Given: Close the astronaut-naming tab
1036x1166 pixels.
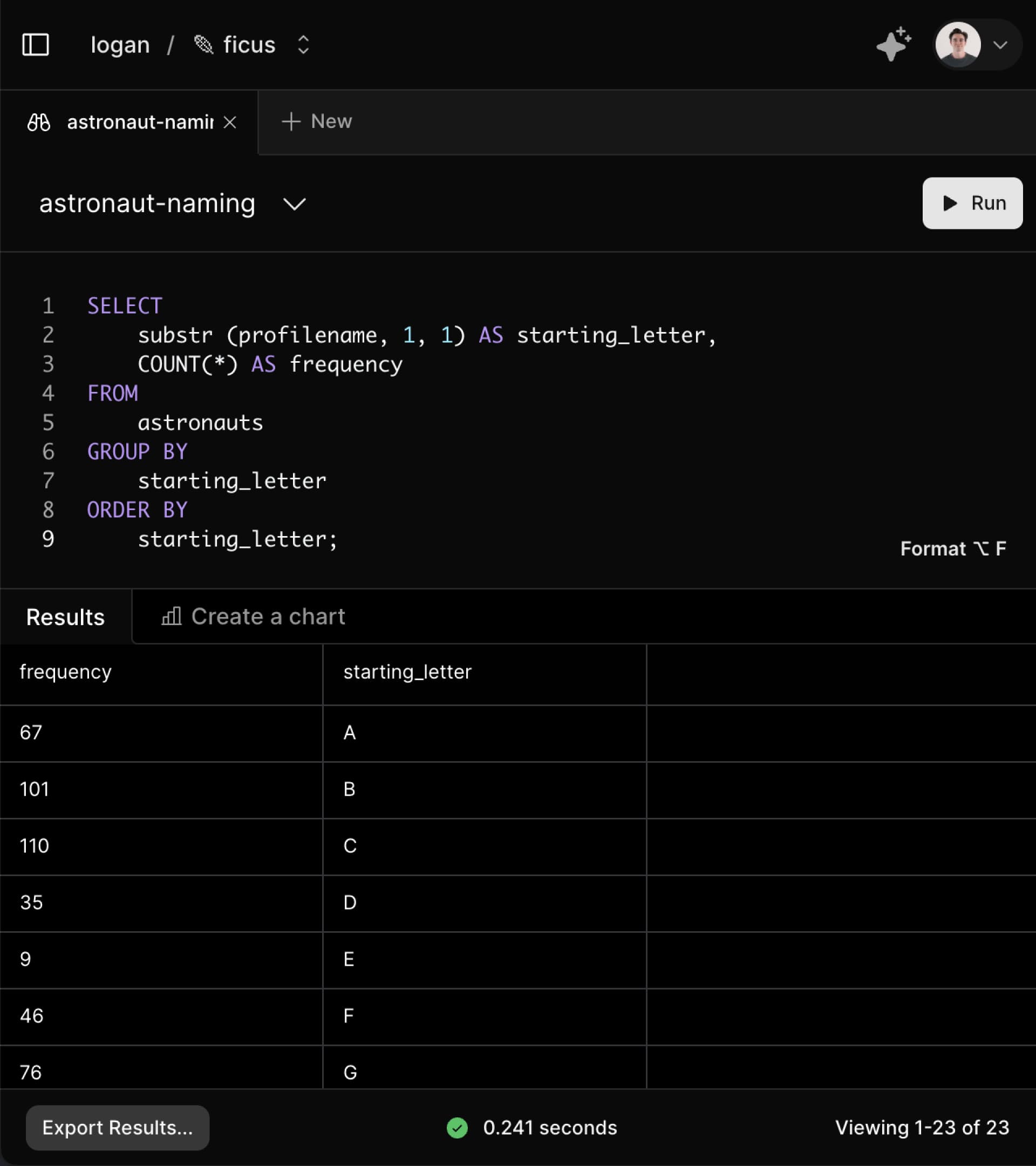Looking at the screenshot, I should pos(230,122).
